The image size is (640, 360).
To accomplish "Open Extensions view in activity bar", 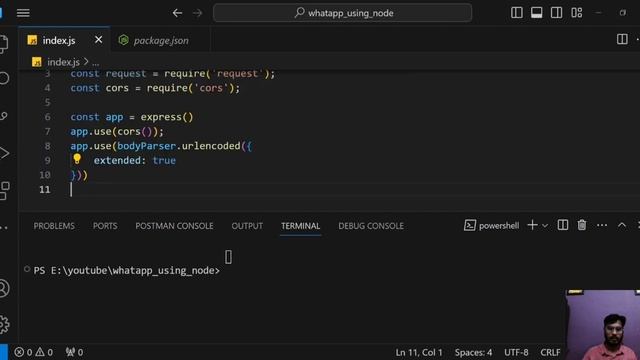I will (x=4, y=191).
